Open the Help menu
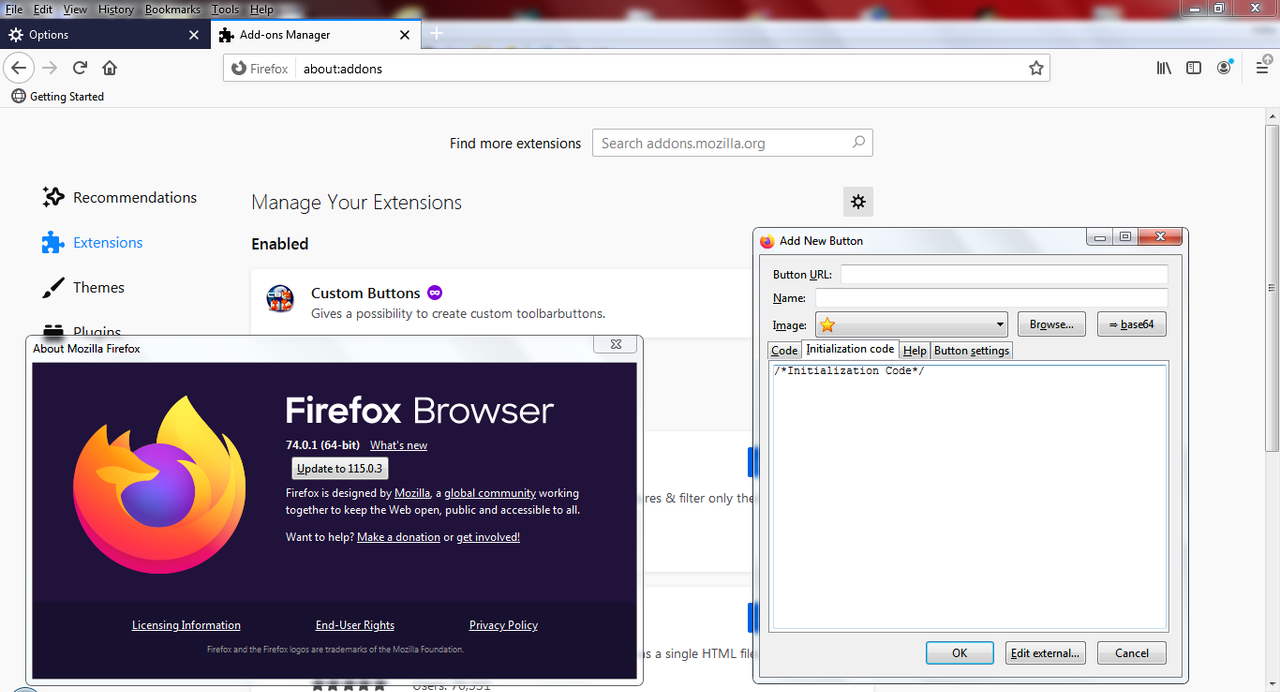This screenshot has width=1280, height=692. pos(261,9)
